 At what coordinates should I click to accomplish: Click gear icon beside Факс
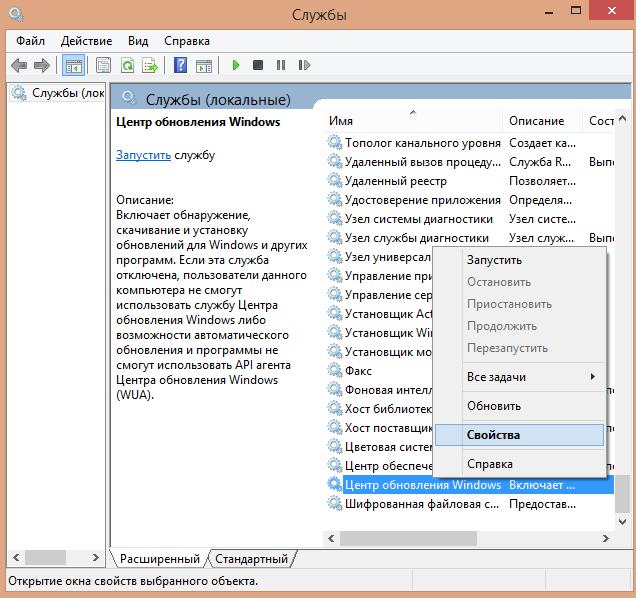(x=335, y=370)
